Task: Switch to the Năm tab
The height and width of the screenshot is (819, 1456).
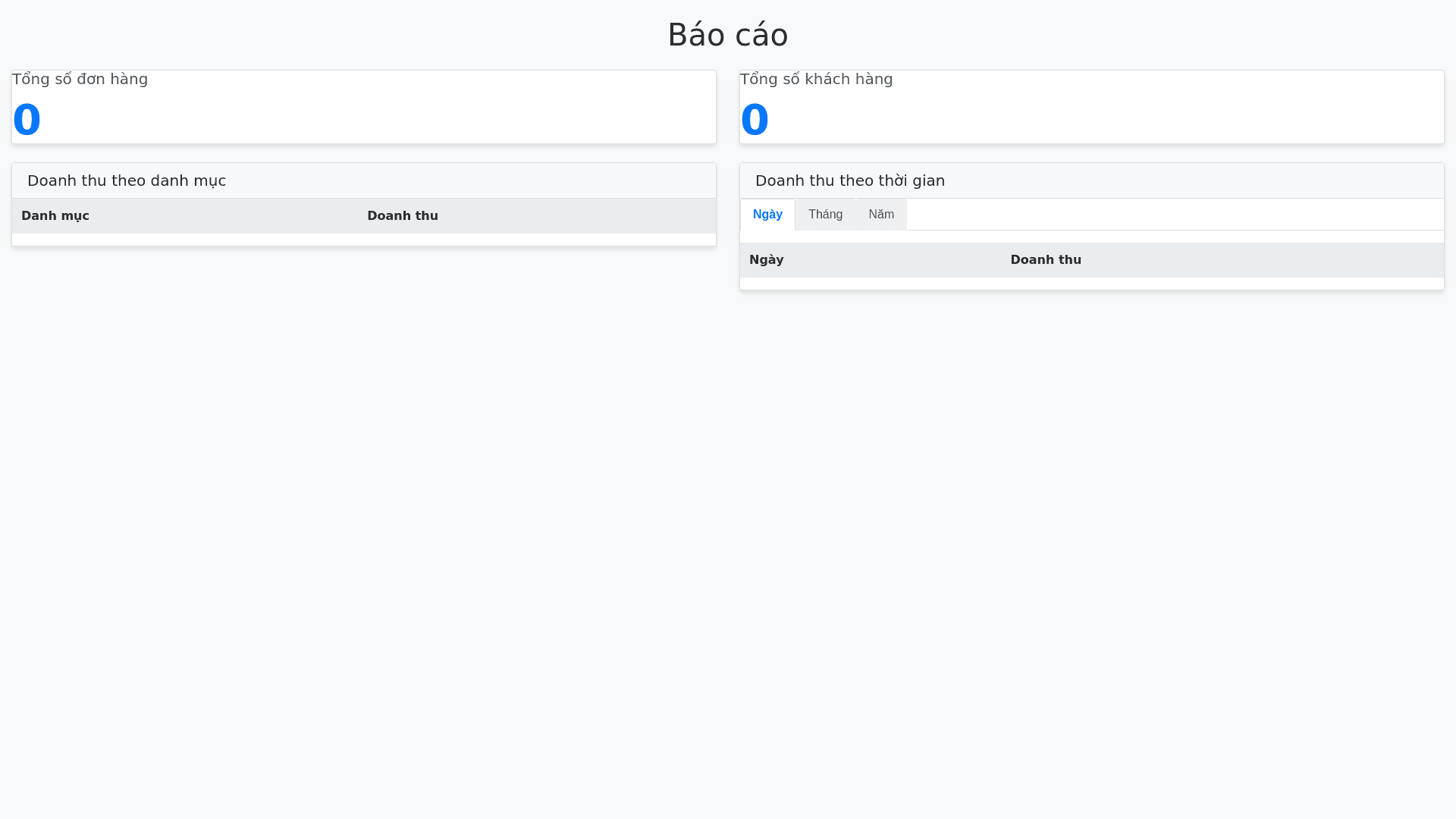Action: click(x=881, y=215)
